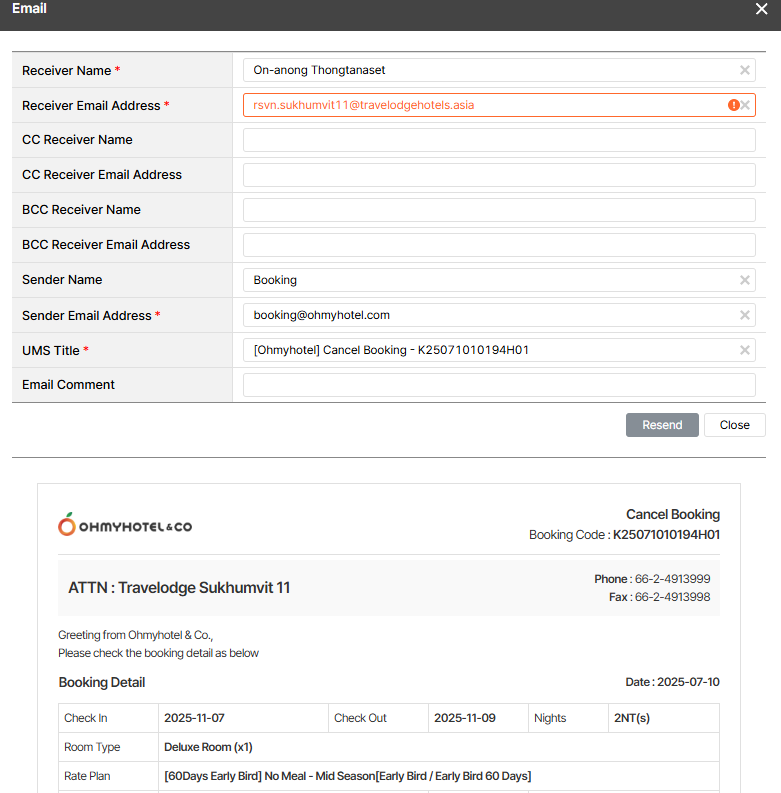Edit the Sender Email Address input
The image size is (781, 793).
[499, 315]
